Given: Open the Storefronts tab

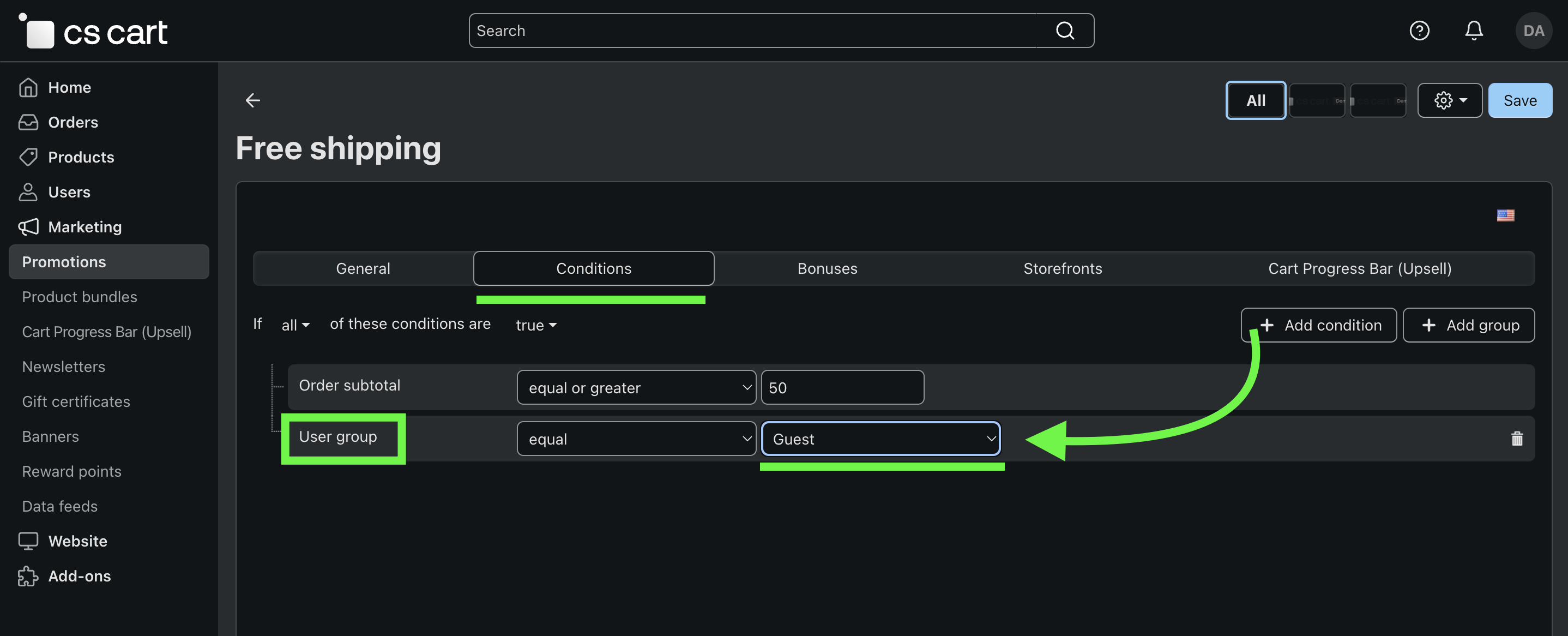Looking at the screenshot, I should [1062, 269].
